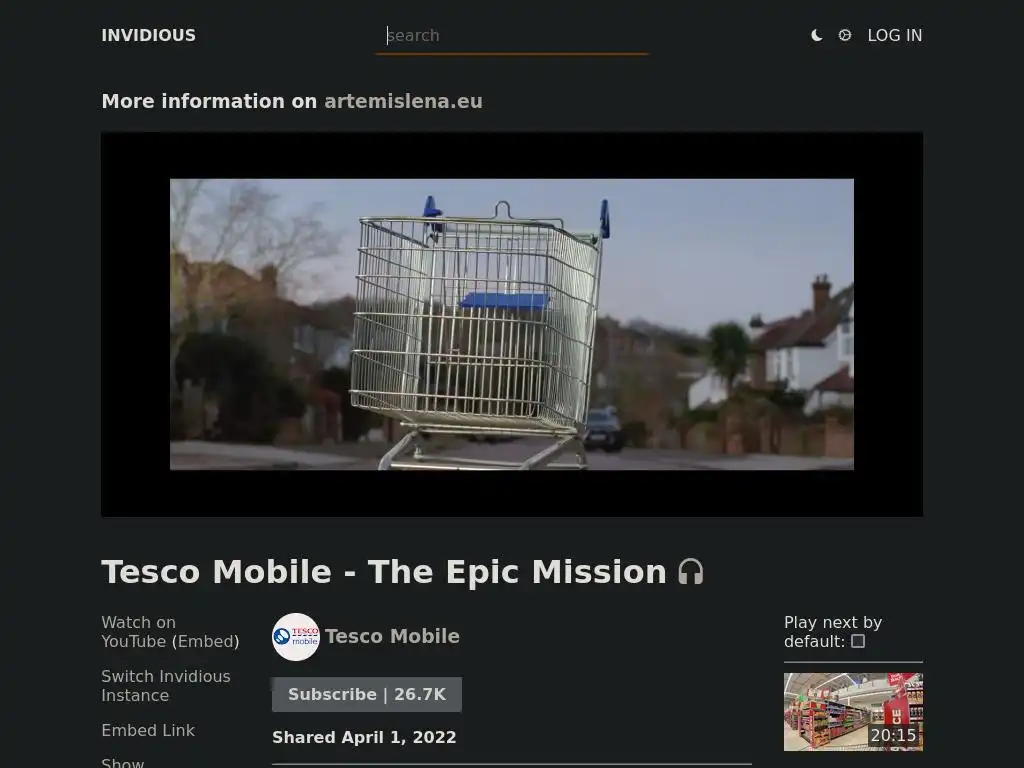The height and width of the screenshot is (768, 1024).
Task: Subscribe to Tesco Mobile channel
Action: (x=367, y=694)
